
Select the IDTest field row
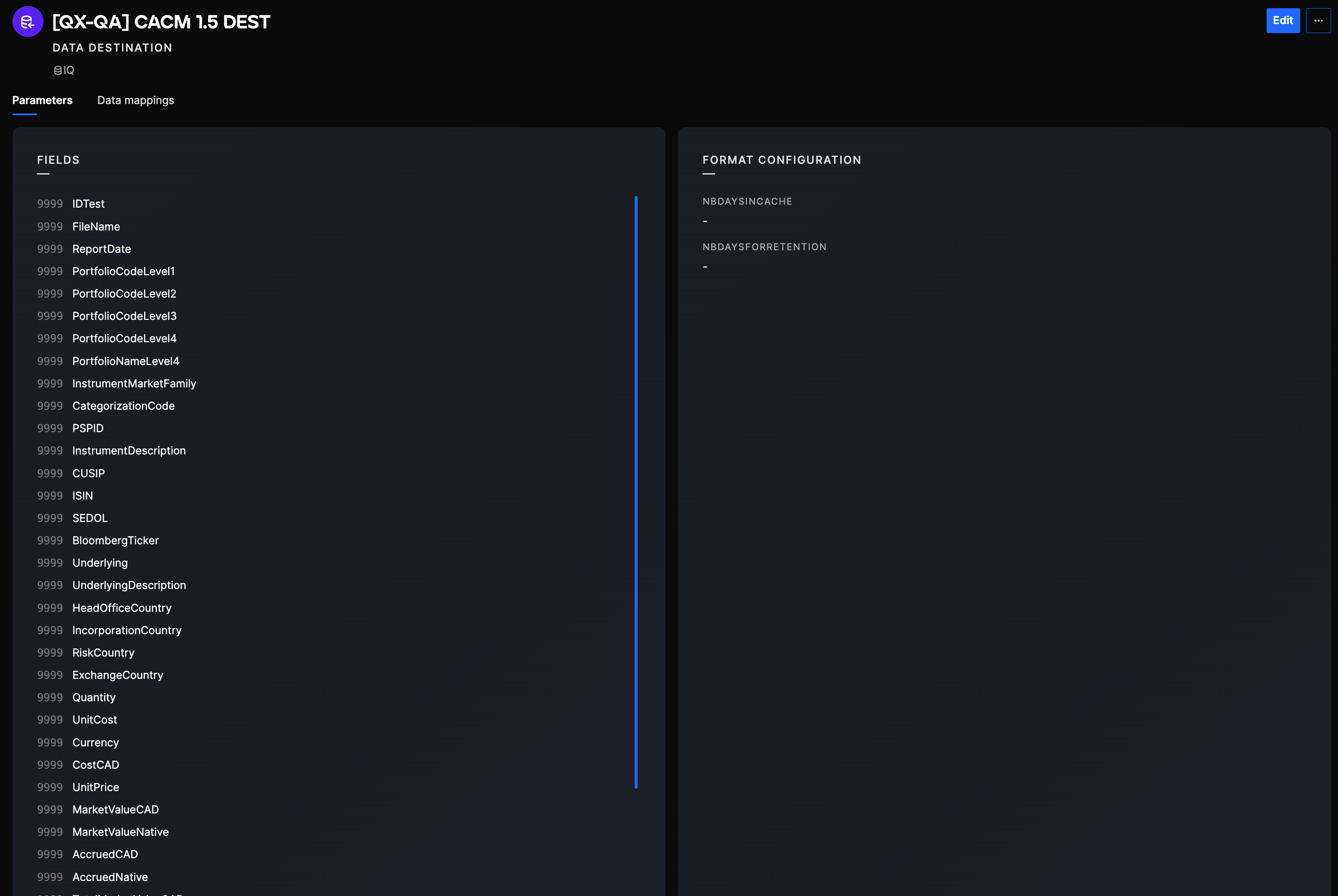(88, 204)
